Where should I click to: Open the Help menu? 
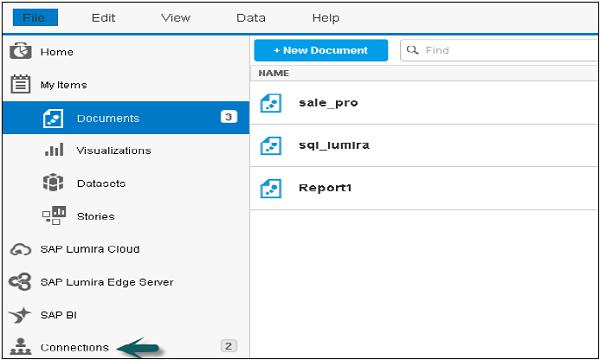(x=326, y=18)
